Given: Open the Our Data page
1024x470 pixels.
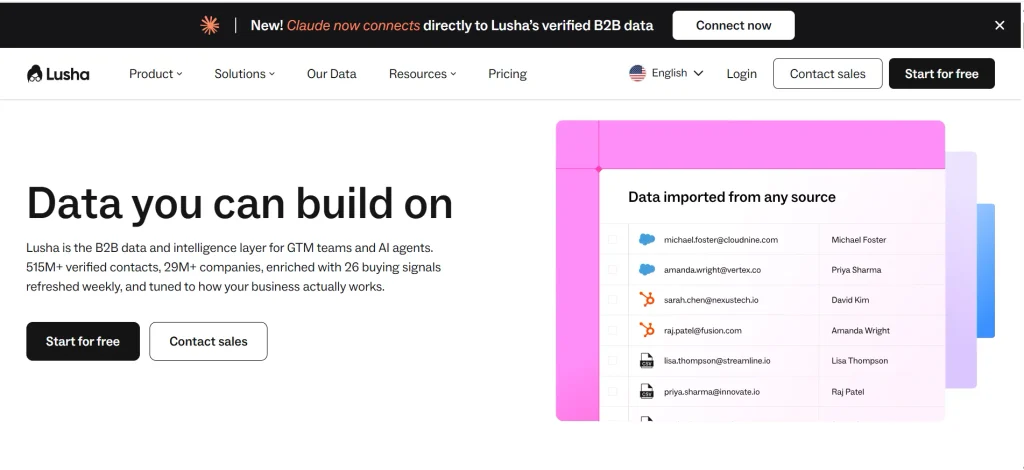Looking at the screenshot, I should point(332,74).
